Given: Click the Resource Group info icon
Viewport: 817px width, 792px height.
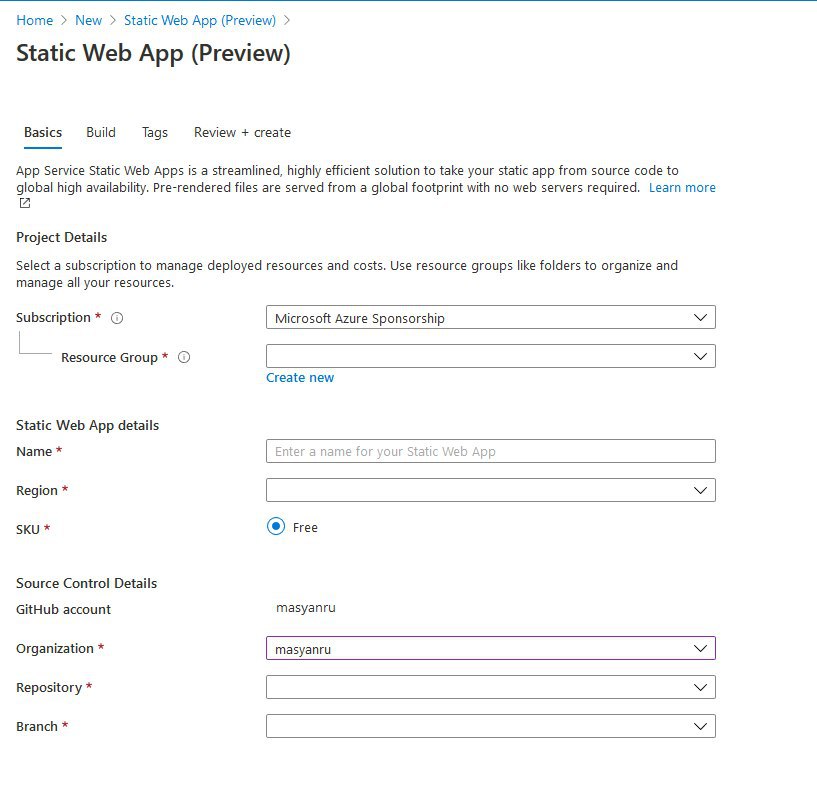Looking at the screenshot, I should 184,357.
